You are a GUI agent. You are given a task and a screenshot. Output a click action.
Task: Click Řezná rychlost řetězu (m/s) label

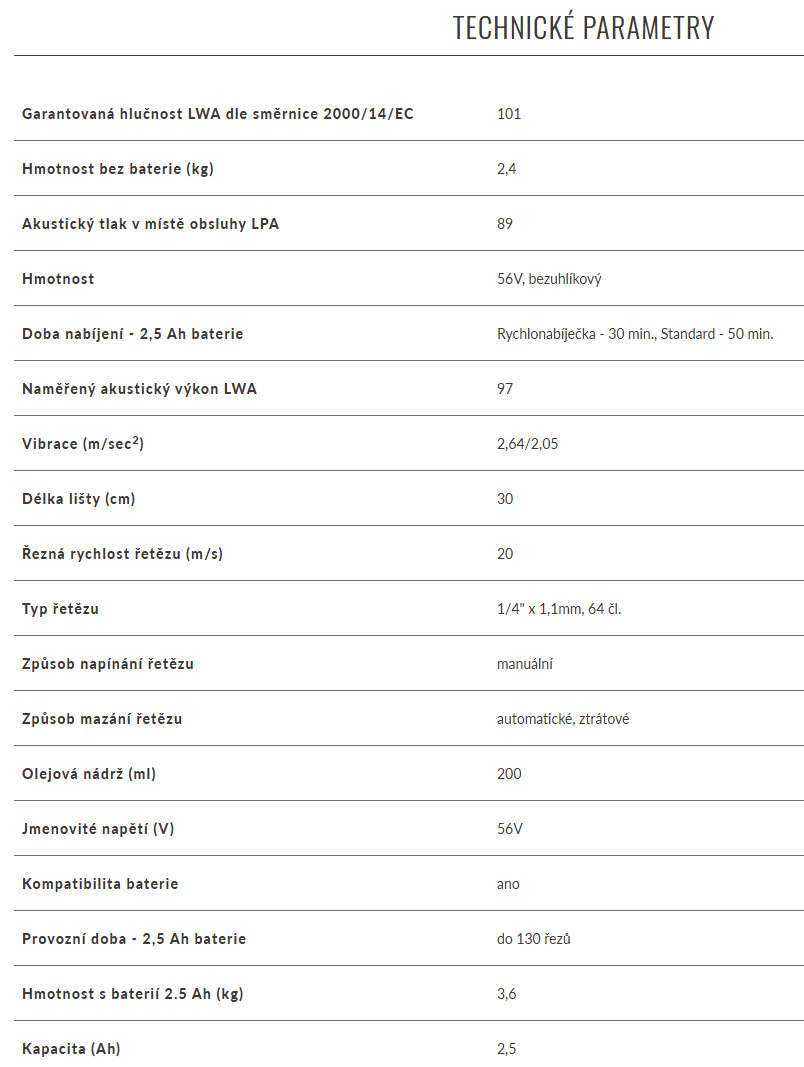(x=122, y=554)
